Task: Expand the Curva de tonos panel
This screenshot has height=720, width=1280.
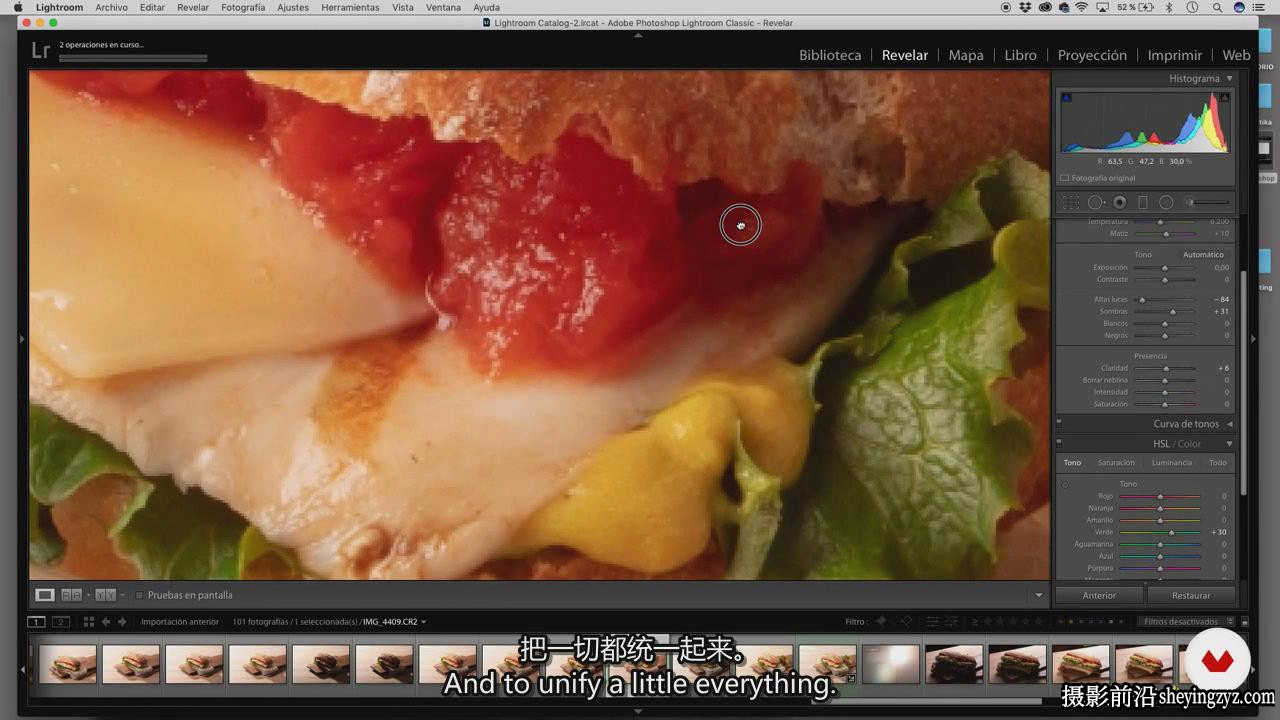Action: coord(1230,424)
